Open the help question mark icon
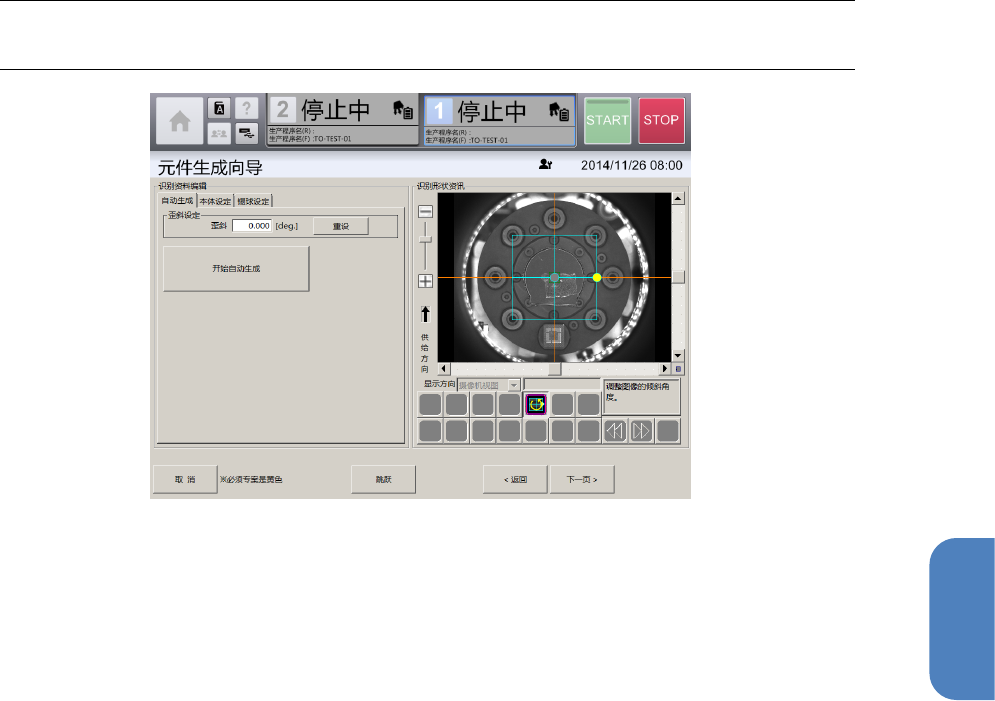995x701 pixels. pyautogui.click(x=247, y=109)
